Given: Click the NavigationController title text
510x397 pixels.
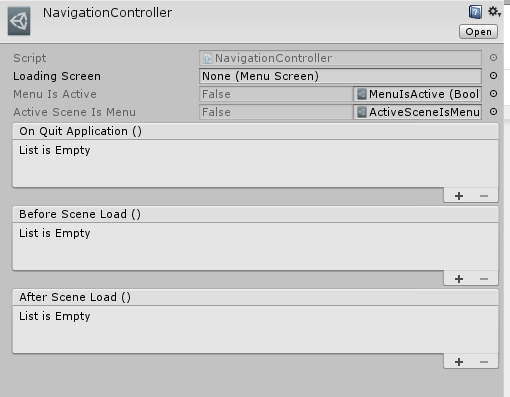Looking at the screenshot, I should click(107, 13).
